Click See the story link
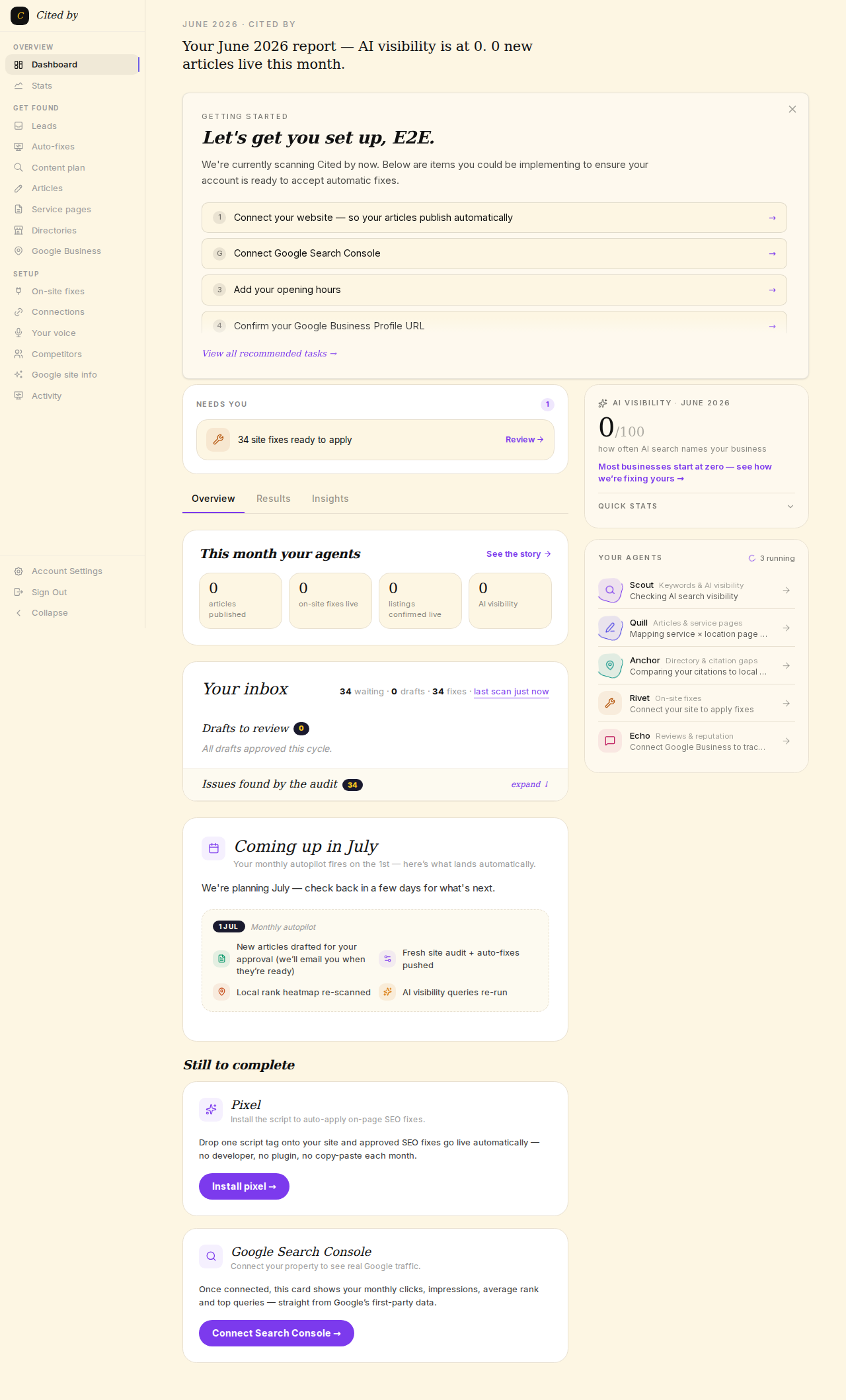The height and width of the screenshot is (1400, 846). point(519,554)
